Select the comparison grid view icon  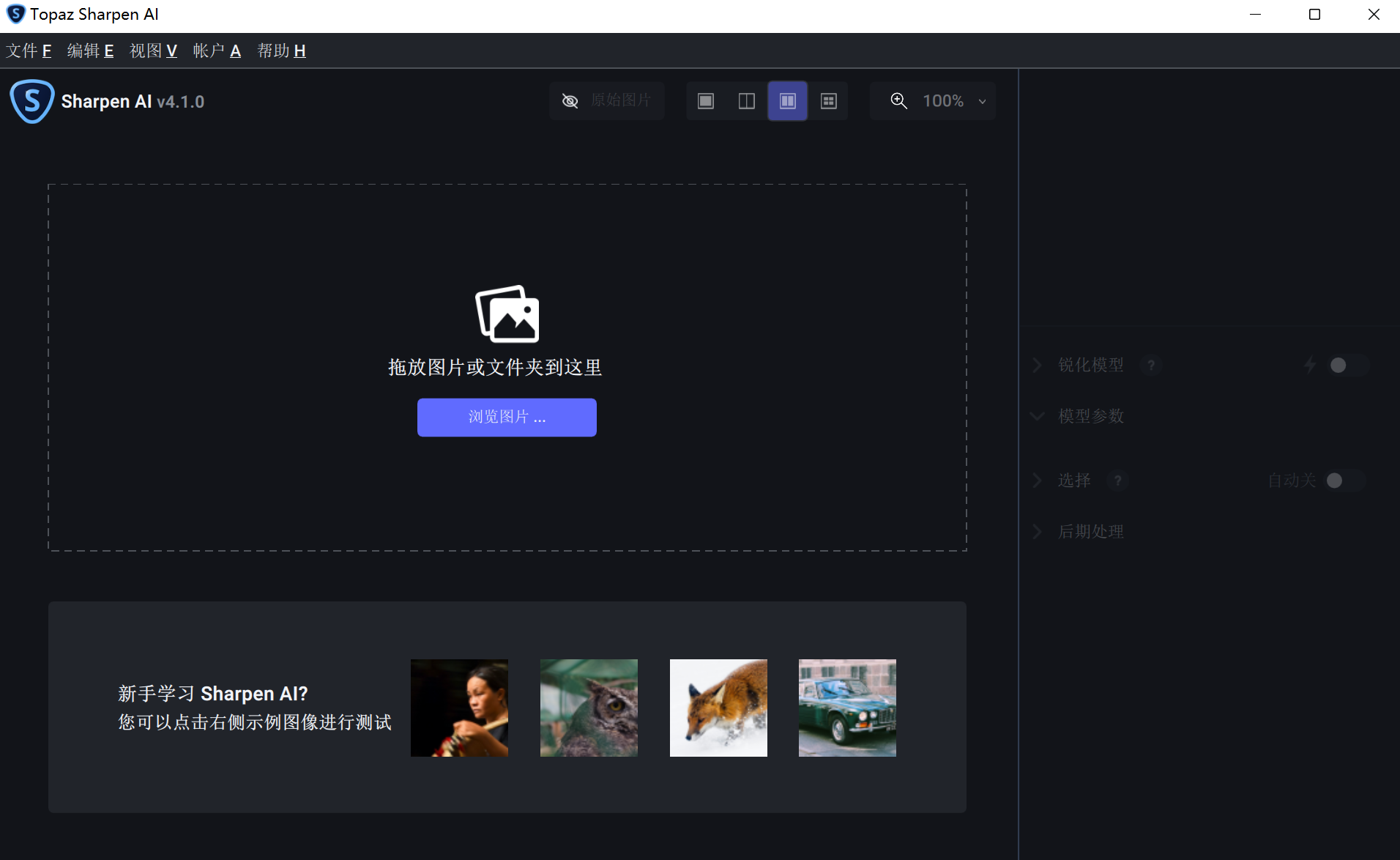pyautogui.click(x=829, y=101)
